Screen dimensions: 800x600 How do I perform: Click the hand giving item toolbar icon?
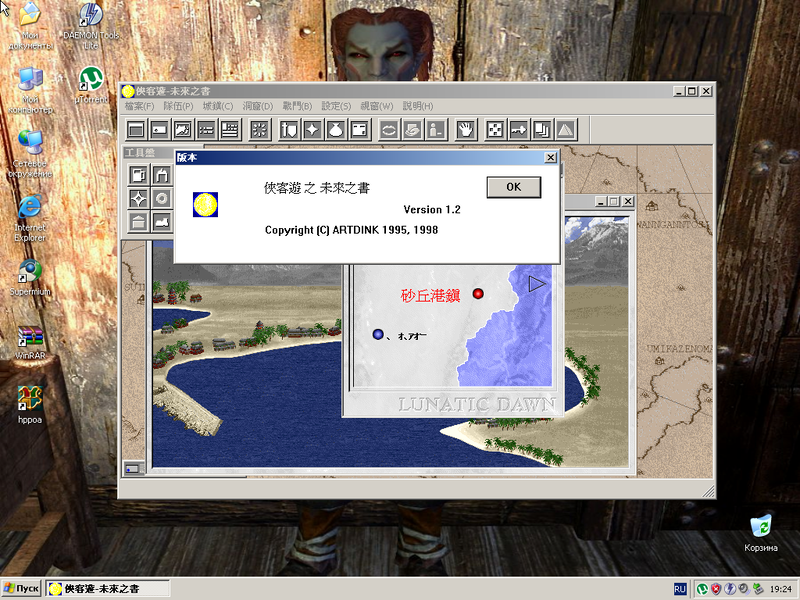coord(413,130)
